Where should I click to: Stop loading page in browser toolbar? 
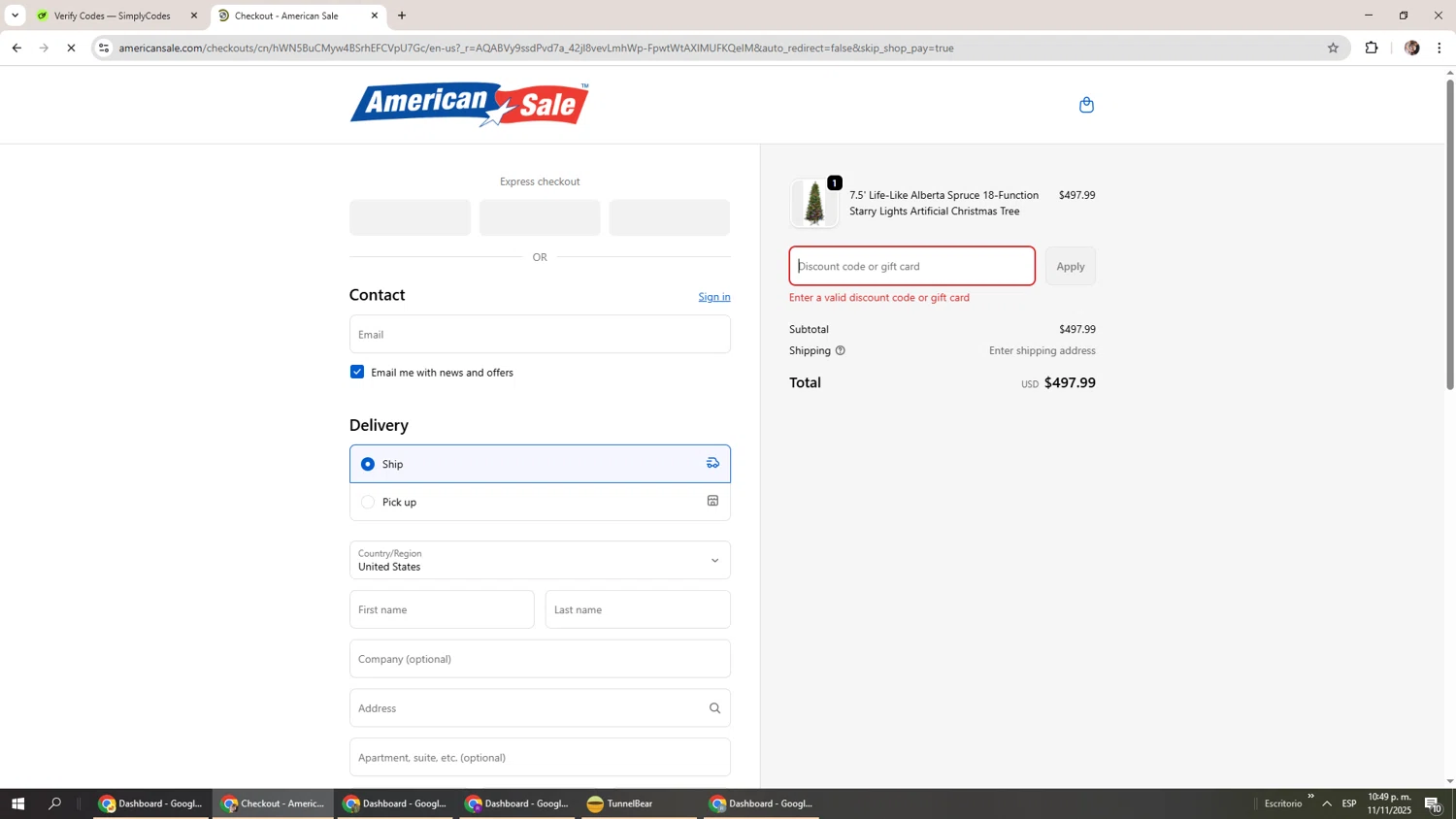click(x=71, y=48)
